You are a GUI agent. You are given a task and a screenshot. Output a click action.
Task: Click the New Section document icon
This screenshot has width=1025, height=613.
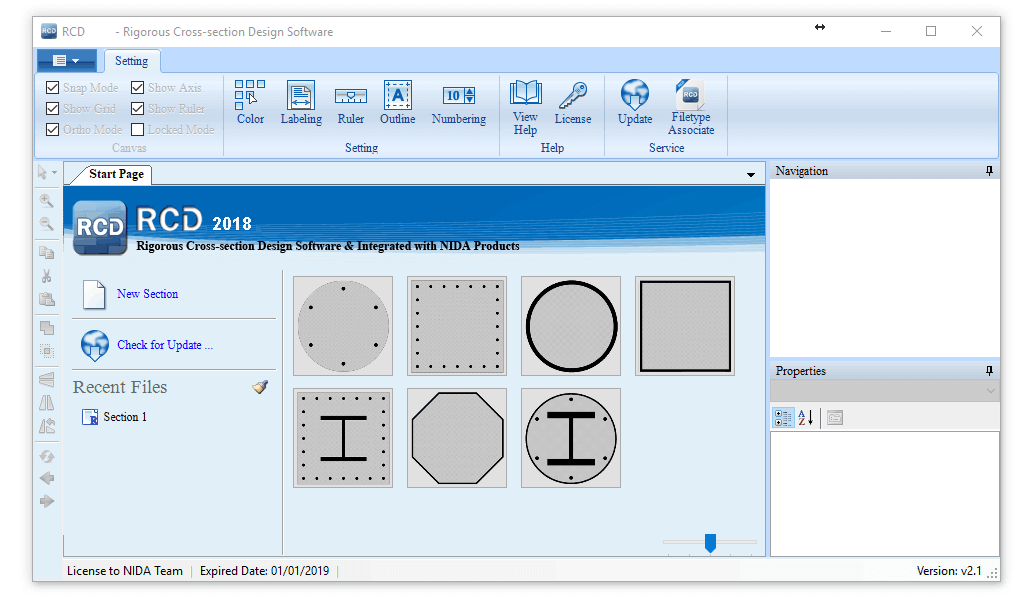[x=94, y=295]
